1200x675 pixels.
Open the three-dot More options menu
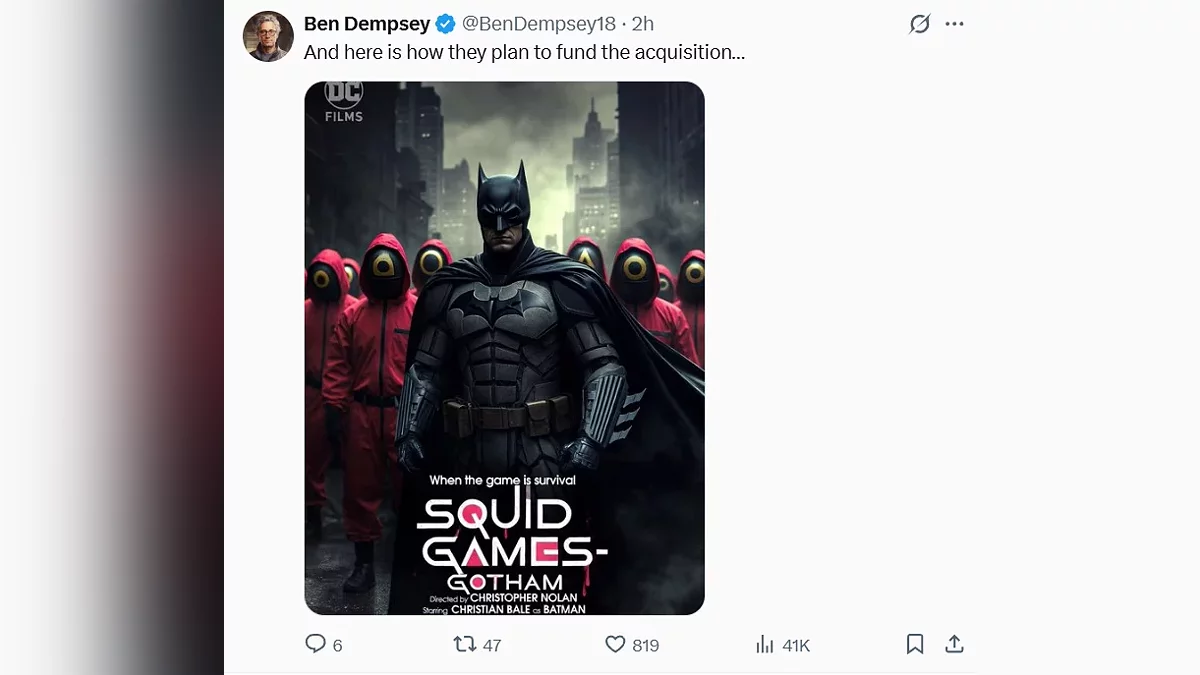tap(955, 24)
